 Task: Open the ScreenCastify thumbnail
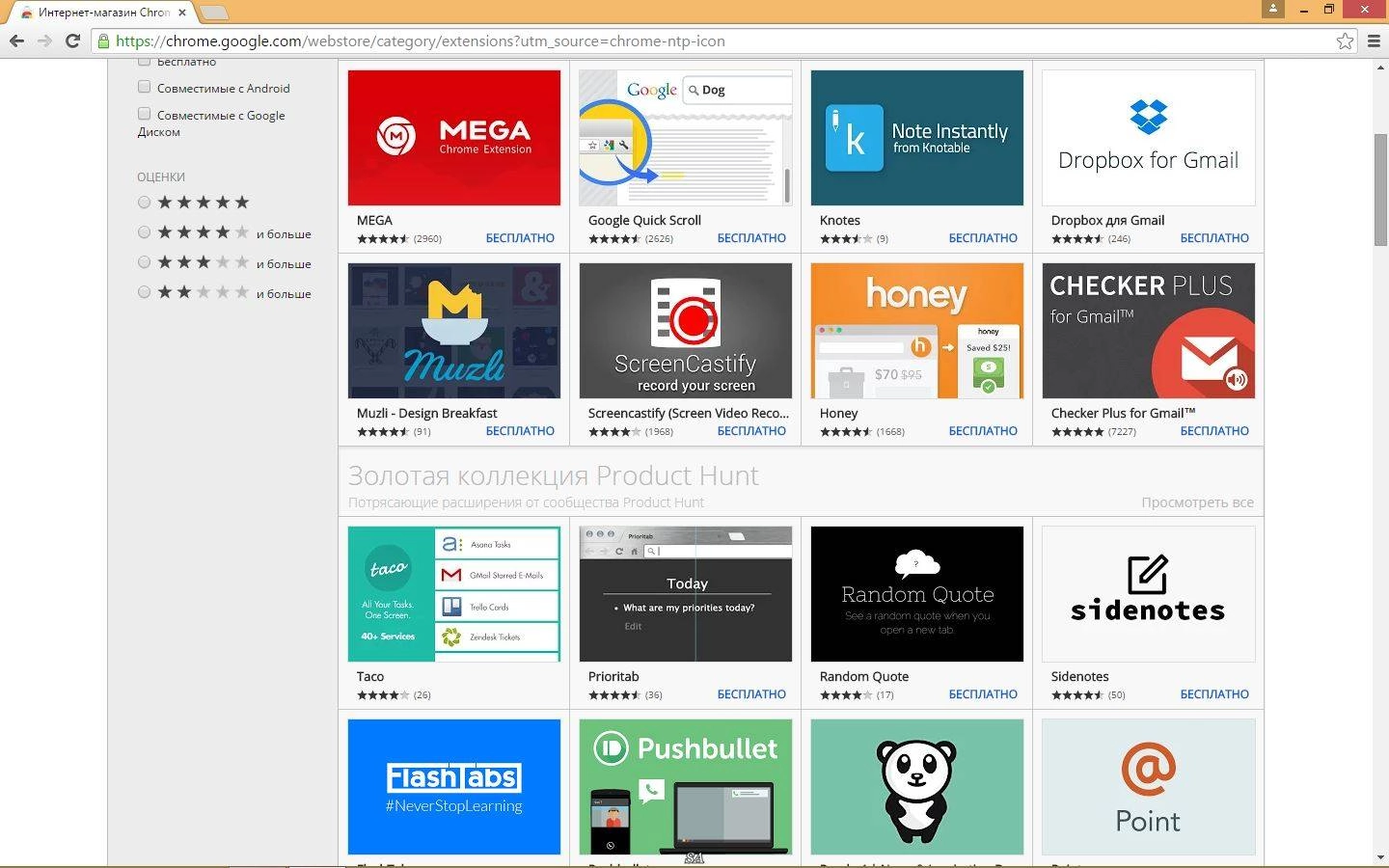(685, 330)
